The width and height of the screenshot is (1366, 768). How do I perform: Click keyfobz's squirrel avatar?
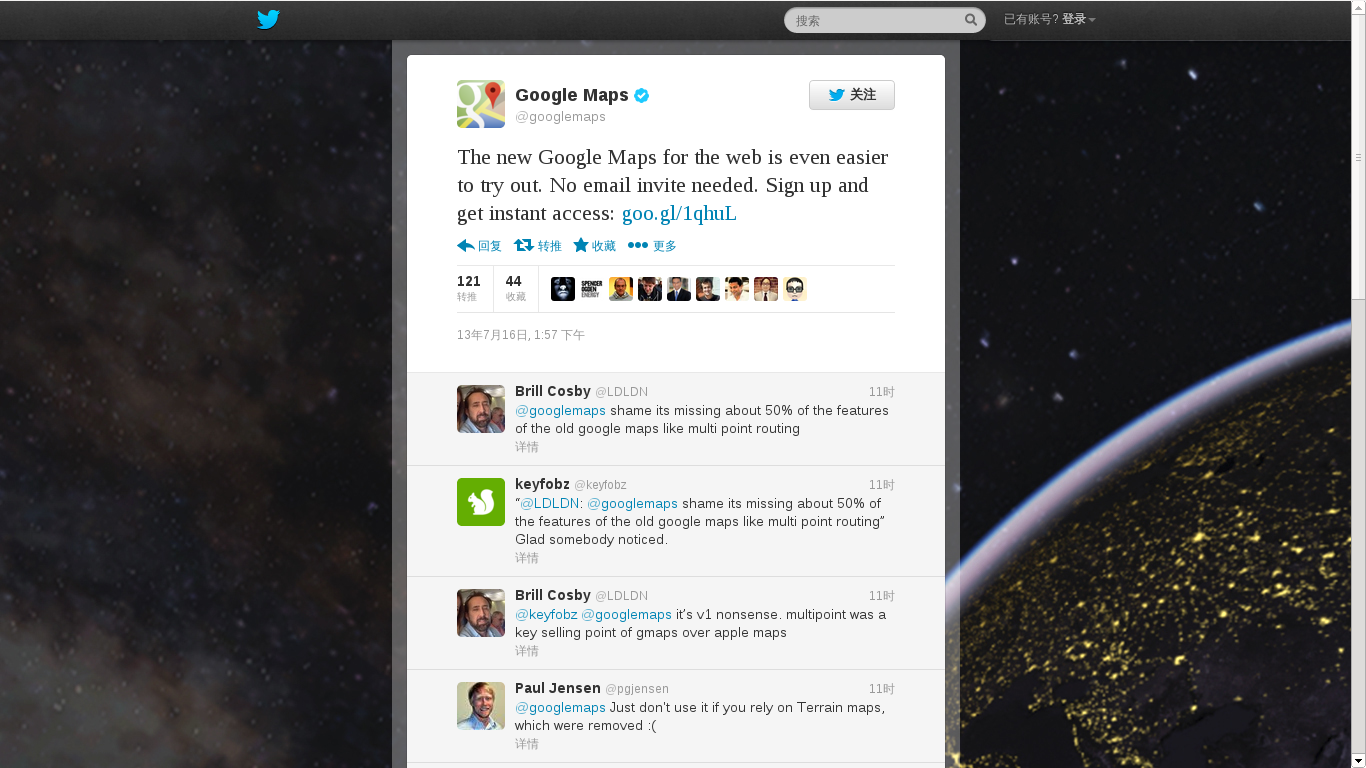[x=481, y=502]
